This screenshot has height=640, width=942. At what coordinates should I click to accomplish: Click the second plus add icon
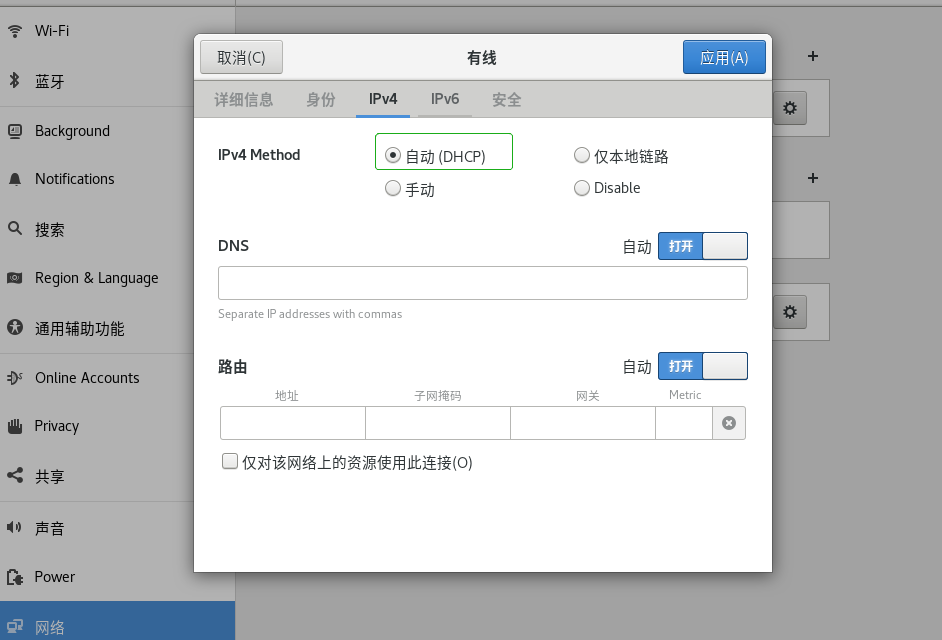click(813, 178)
